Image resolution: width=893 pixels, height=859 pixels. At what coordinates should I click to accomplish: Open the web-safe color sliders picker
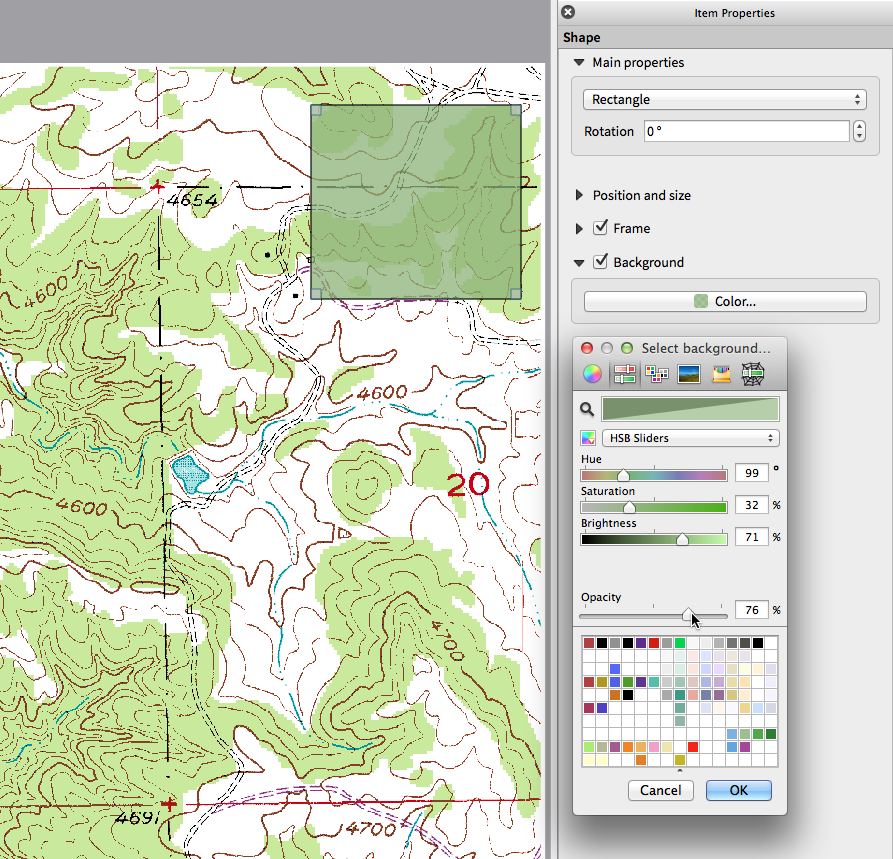tap(752, 375)
